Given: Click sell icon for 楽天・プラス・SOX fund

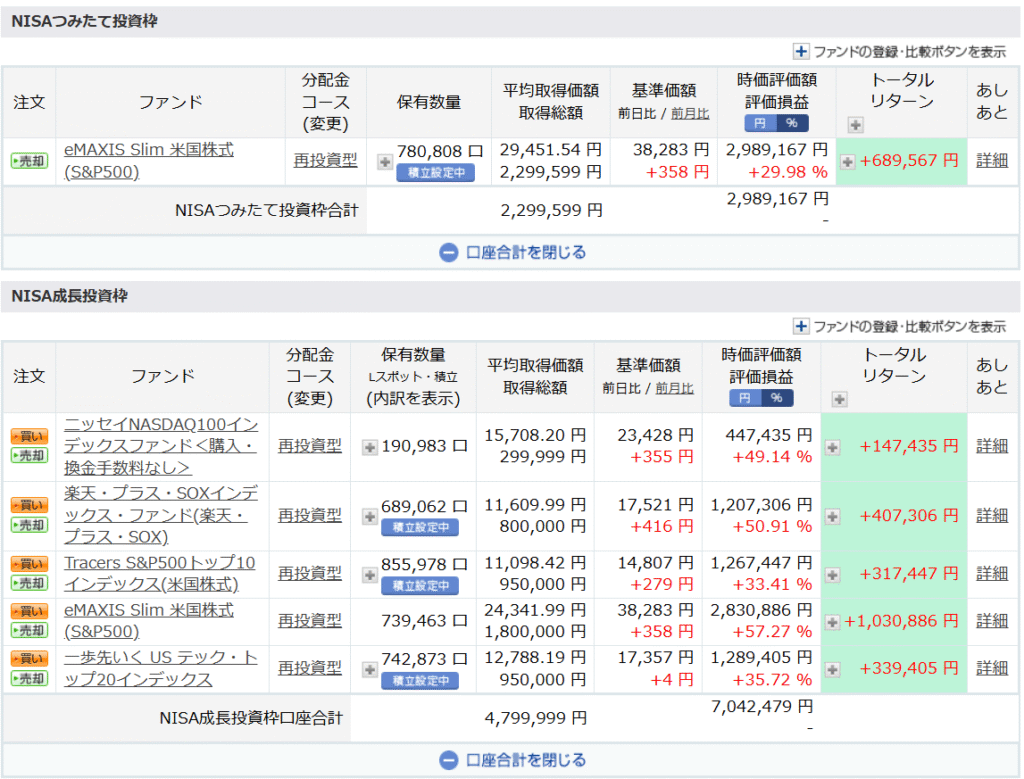Looking at the screenshot, I should (29, 525).
